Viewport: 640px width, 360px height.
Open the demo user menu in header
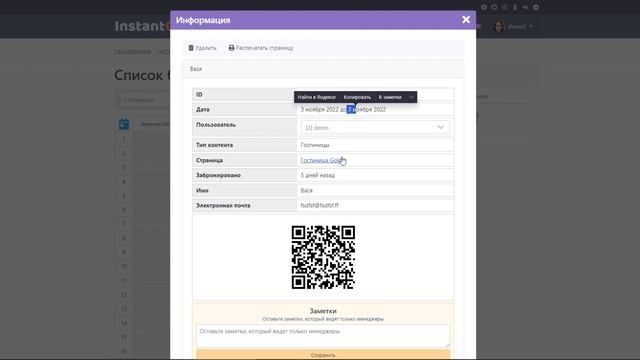click(520, 27)
